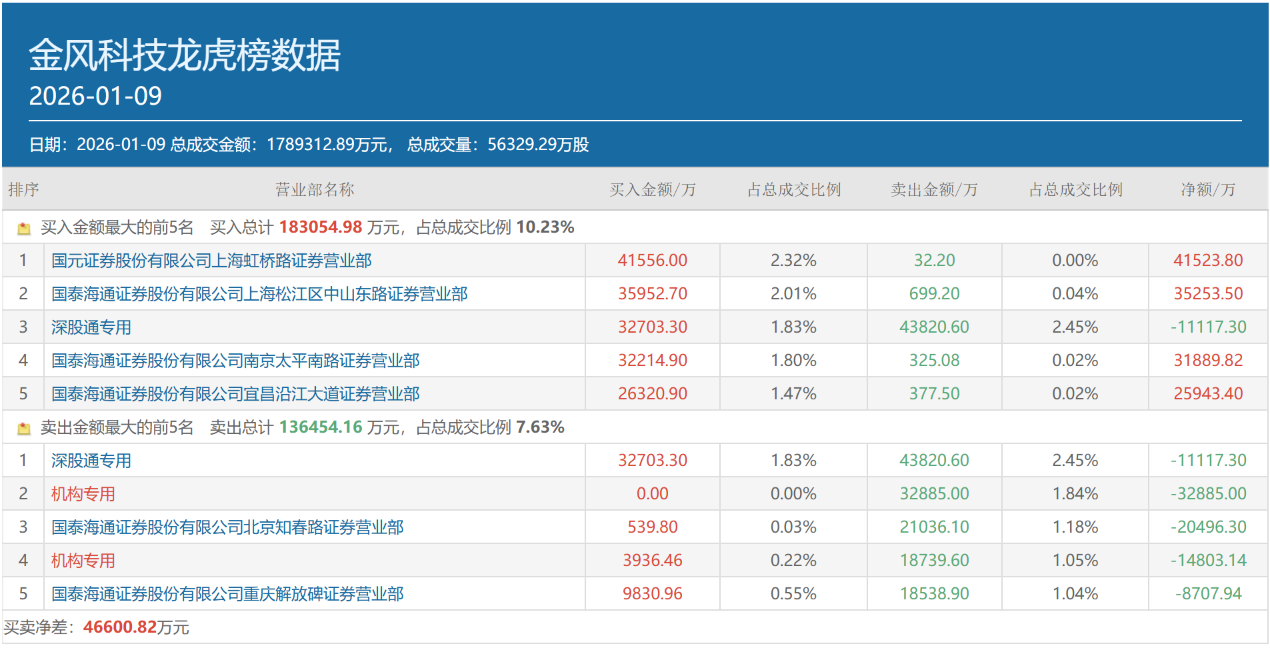Sort by 买入金额/万 column header
This screenshot has width=1270, height=648.
[x=653, y=189]
